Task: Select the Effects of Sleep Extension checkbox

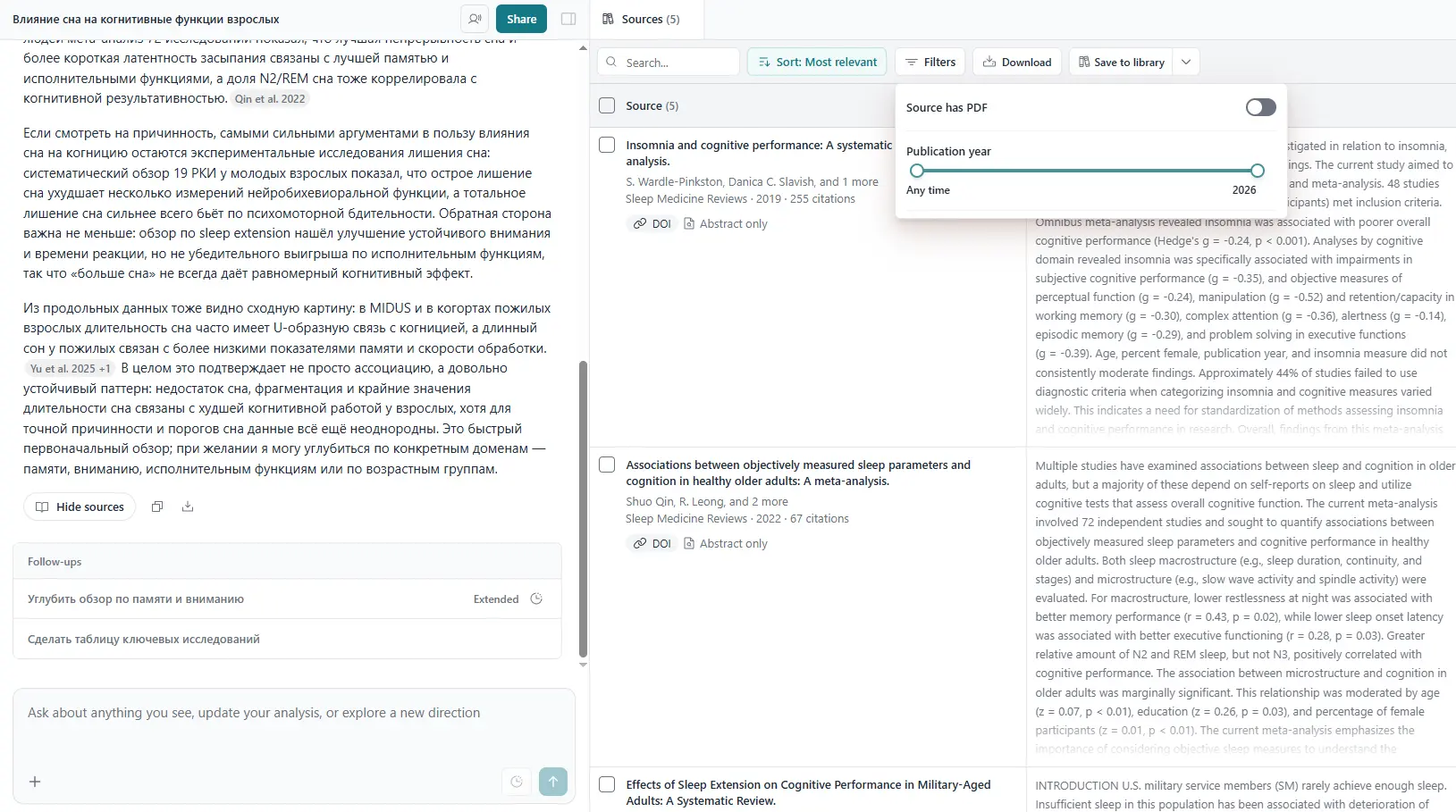Action: point(607,784)
